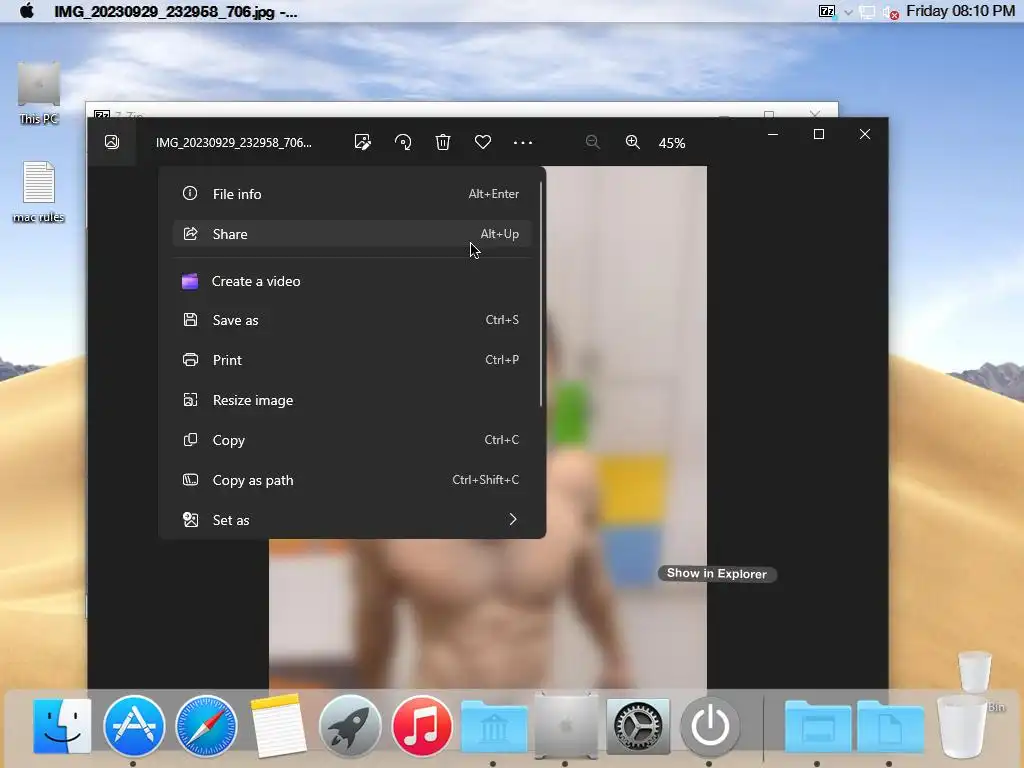Close the Photos window
Screen dimensions: 1024x768
865,134
